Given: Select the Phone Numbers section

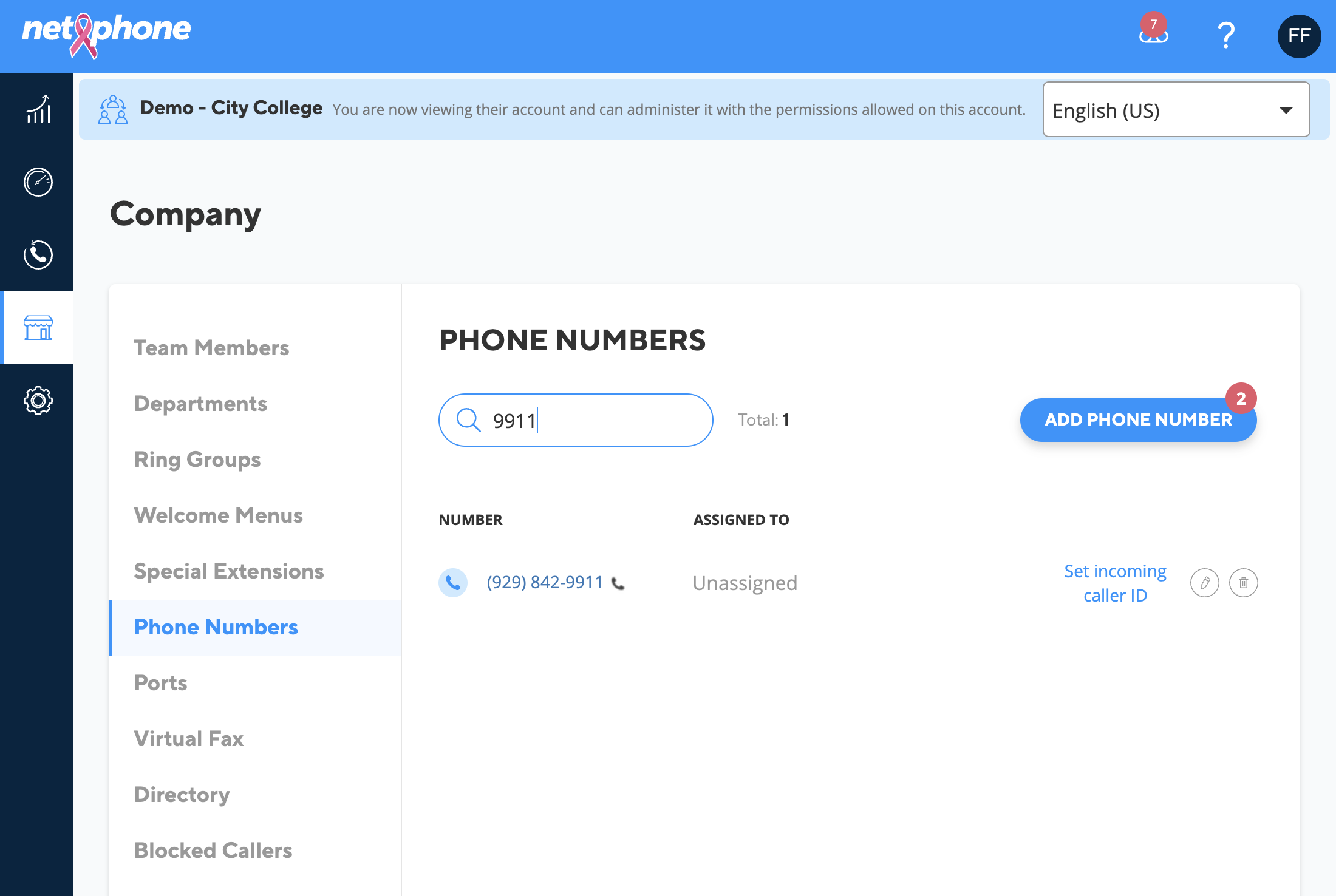Looking at the screenshot, I should 255,627.
